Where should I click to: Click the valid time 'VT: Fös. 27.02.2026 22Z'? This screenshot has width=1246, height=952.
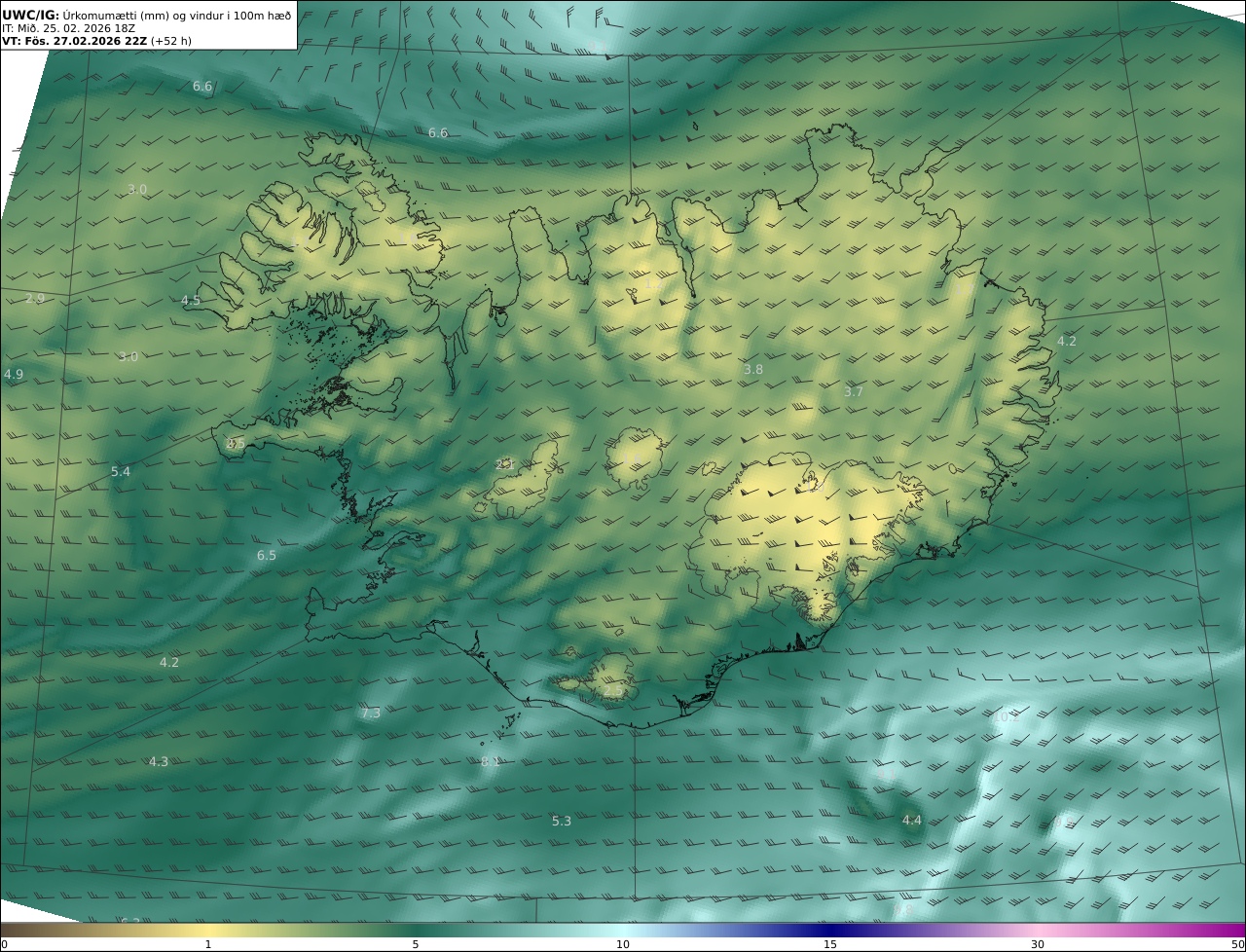[74, 42]
